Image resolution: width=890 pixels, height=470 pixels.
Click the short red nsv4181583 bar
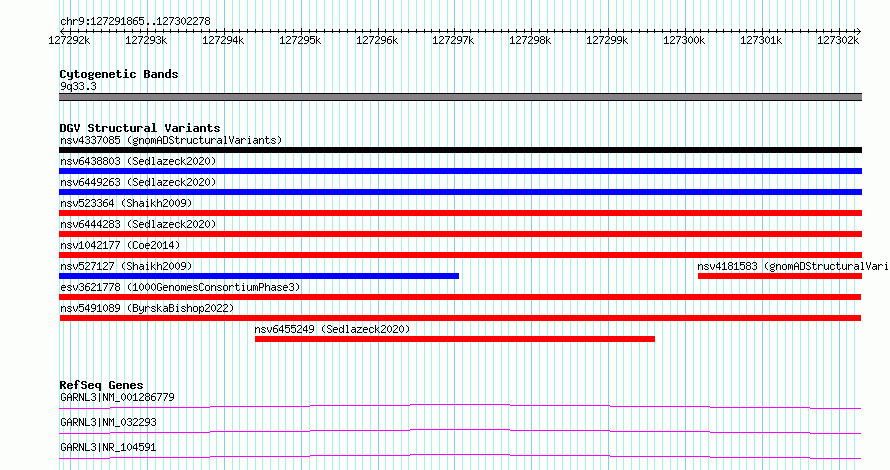point(780,276)
